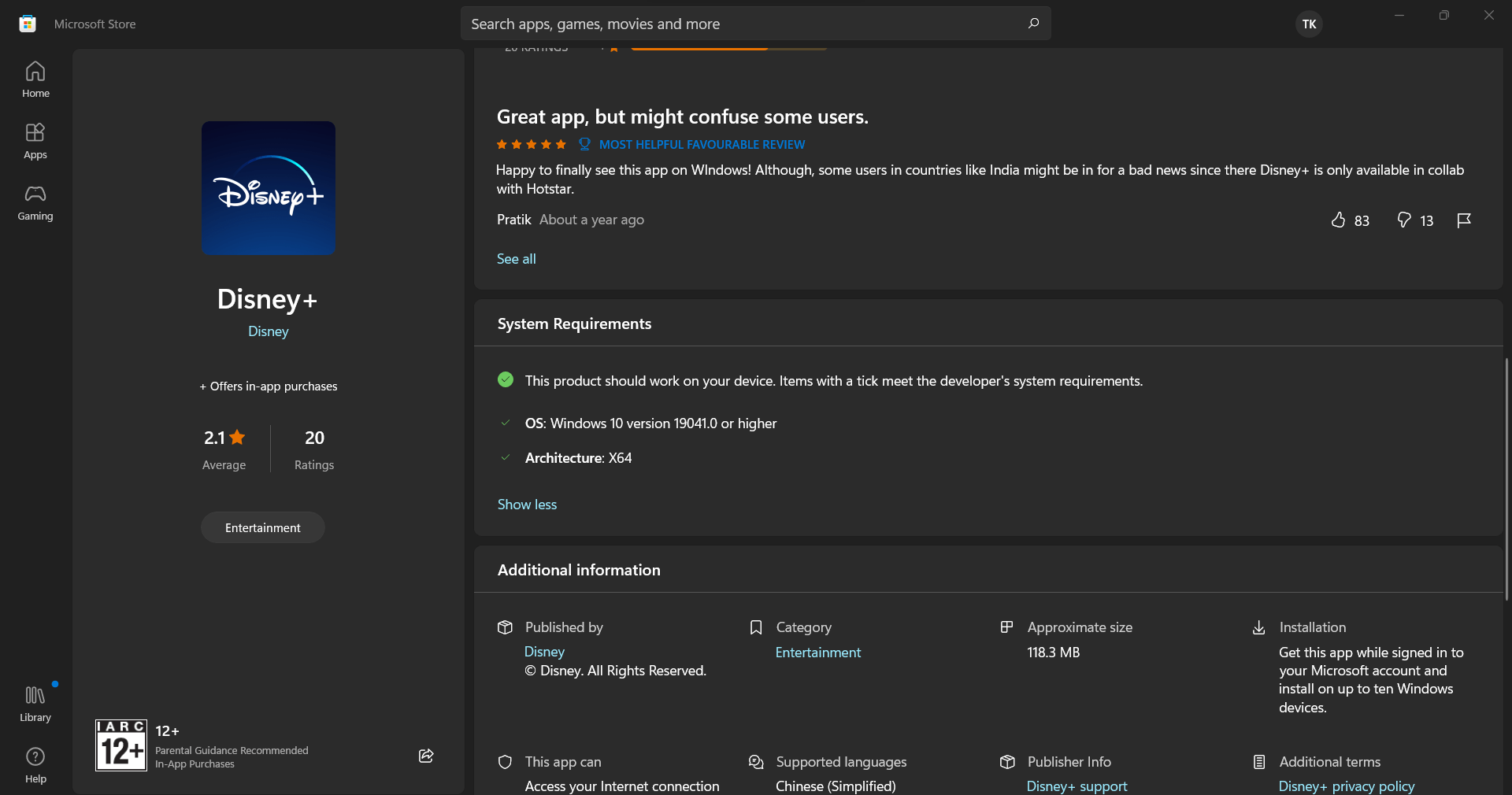Open the Gaming section in sidebar

35,202
